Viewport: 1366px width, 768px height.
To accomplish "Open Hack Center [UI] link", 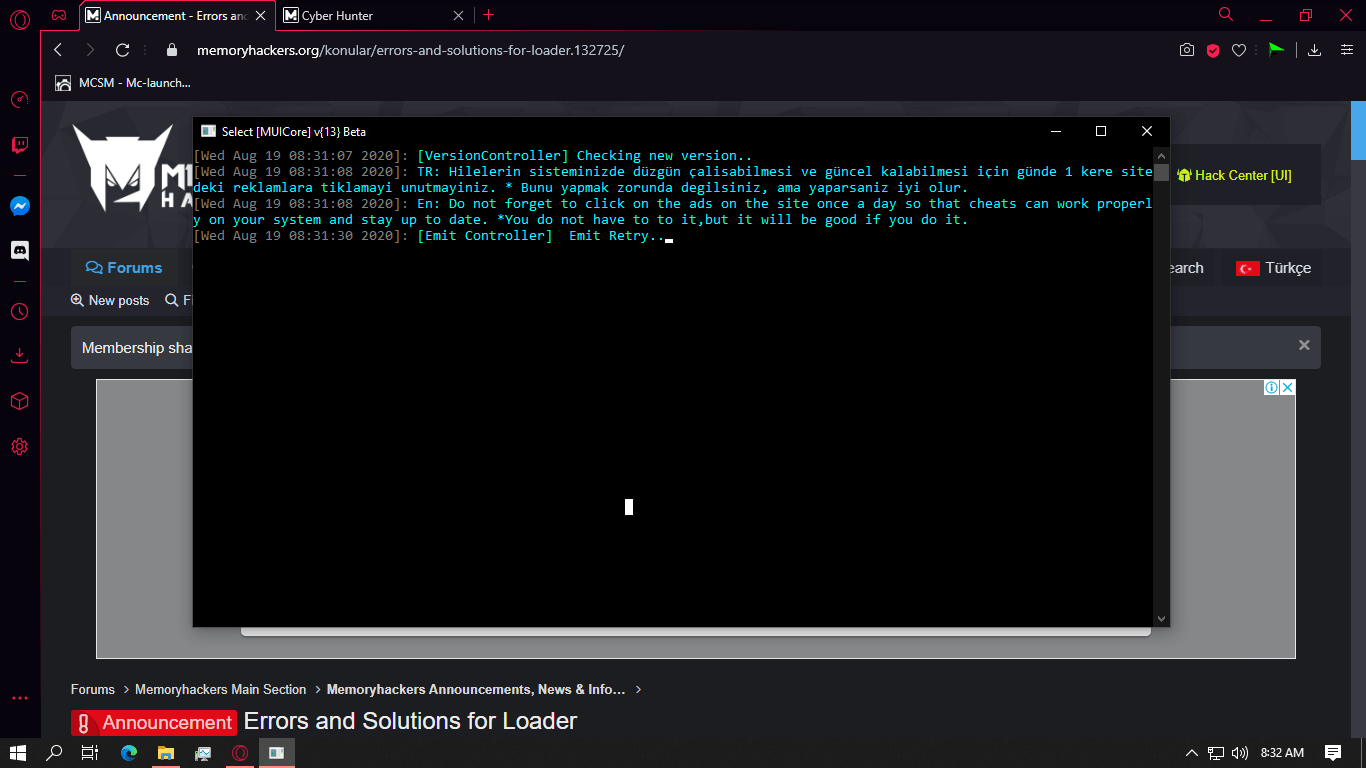I will [1234, 175].
